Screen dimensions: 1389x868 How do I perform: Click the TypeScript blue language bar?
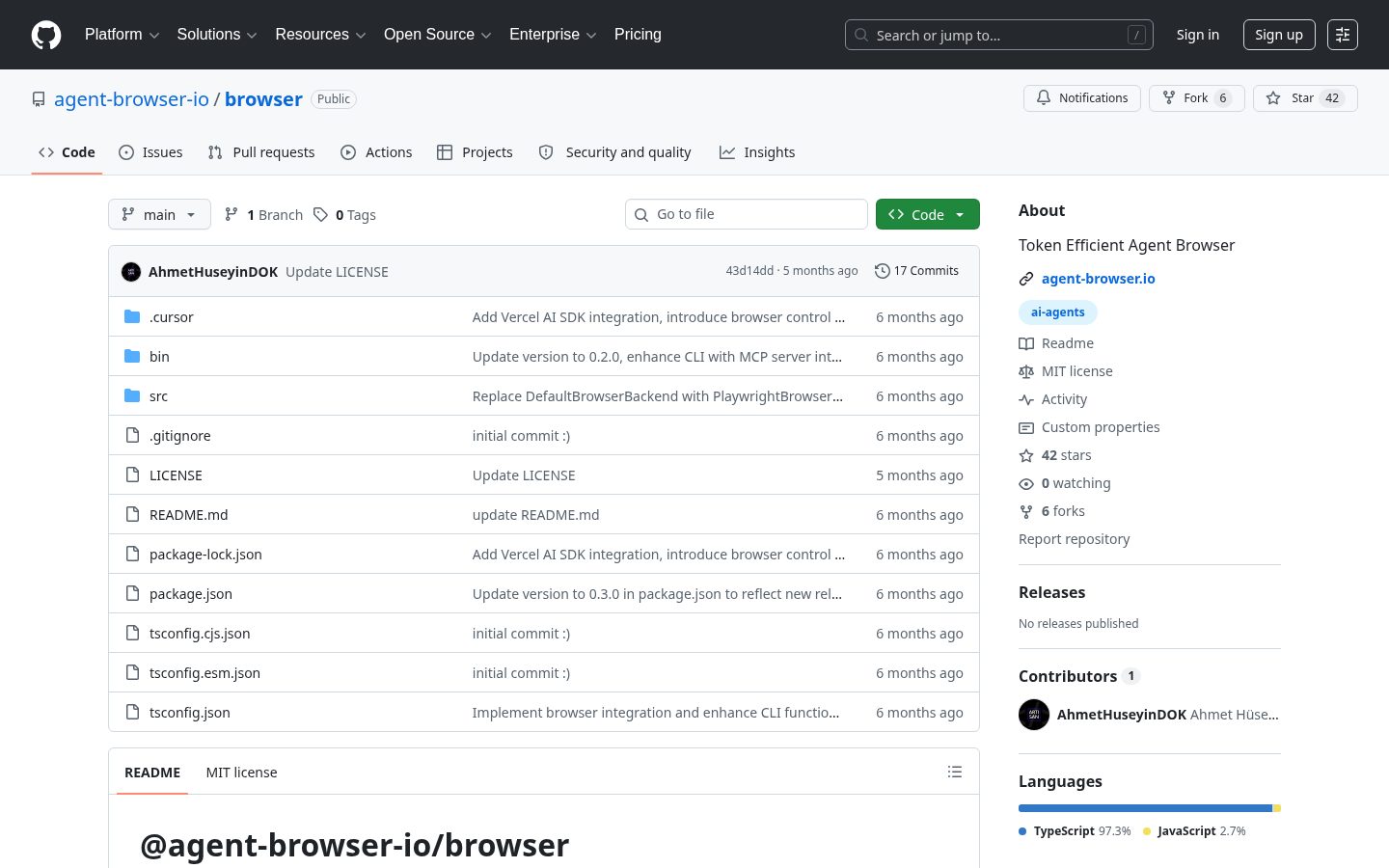(1146, 808)
